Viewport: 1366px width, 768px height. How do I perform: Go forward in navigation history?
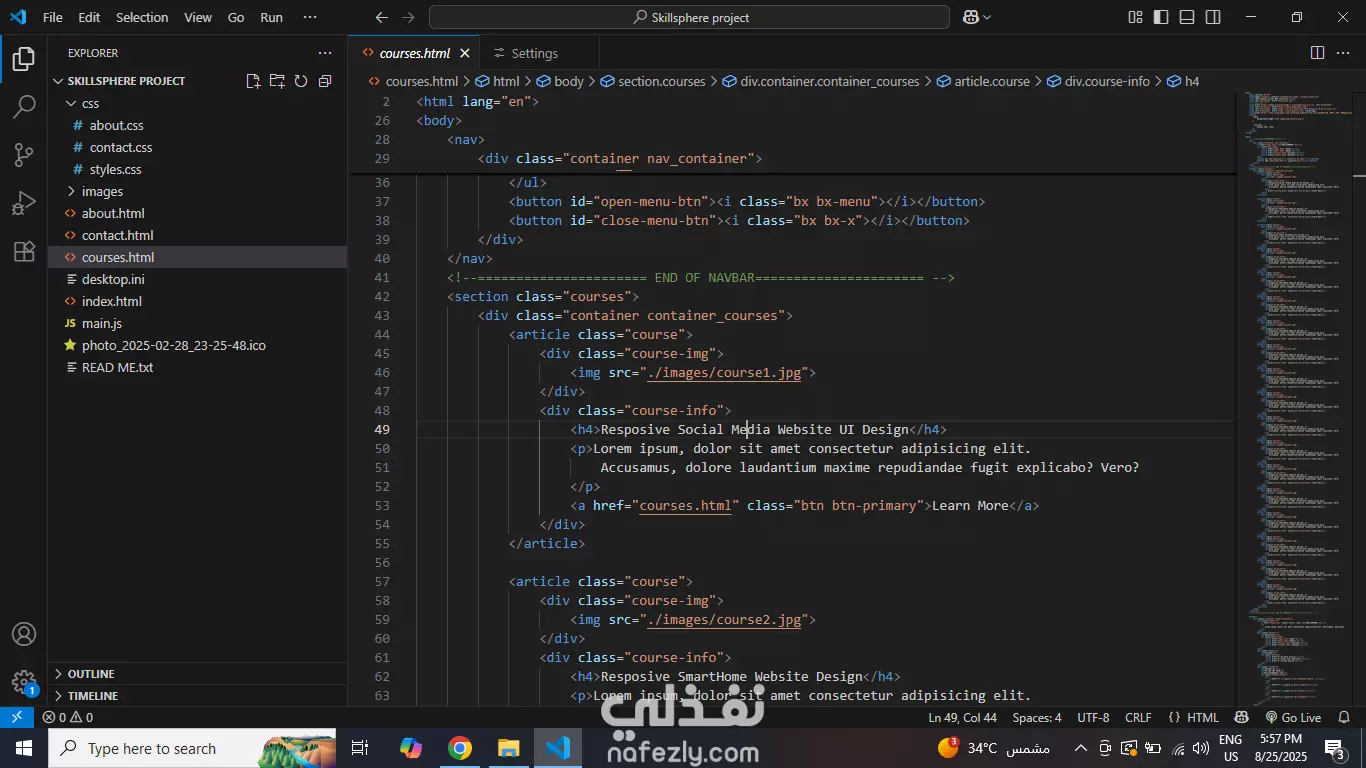(x=407, y=17)
